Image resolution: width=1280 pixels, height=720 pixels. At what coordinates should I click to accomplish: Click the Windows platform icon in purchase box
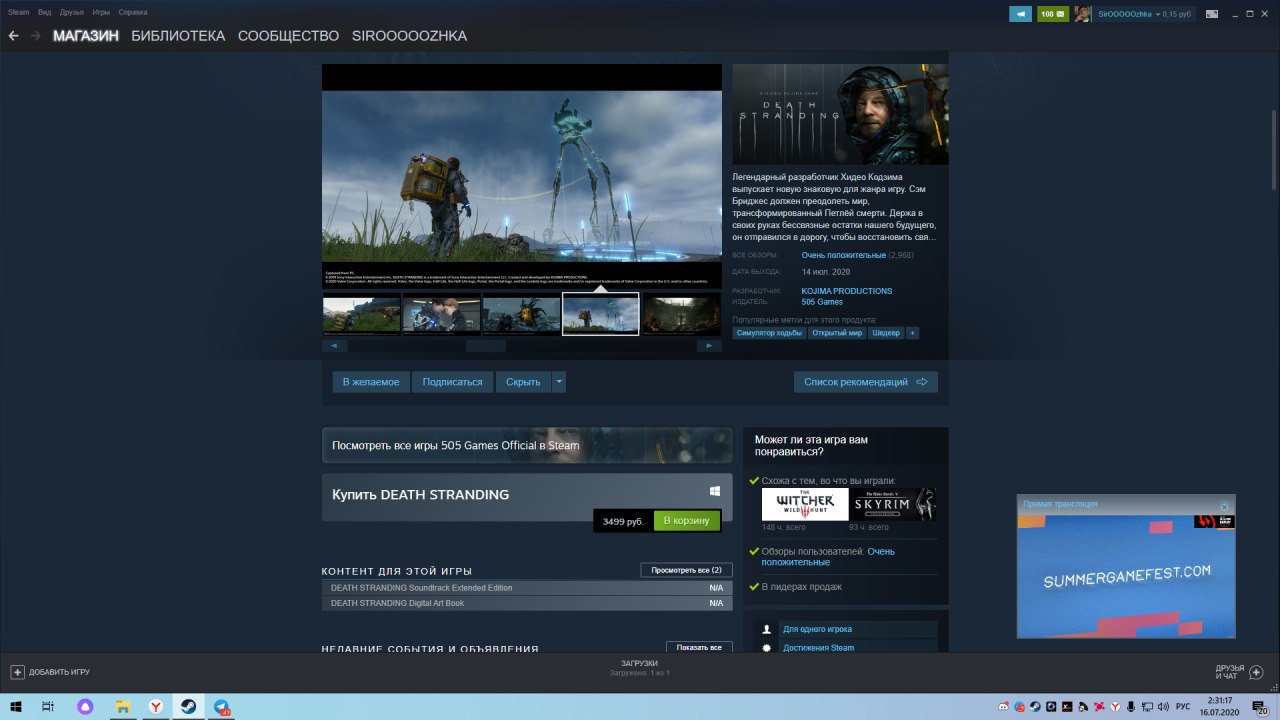tap(715, 491)
